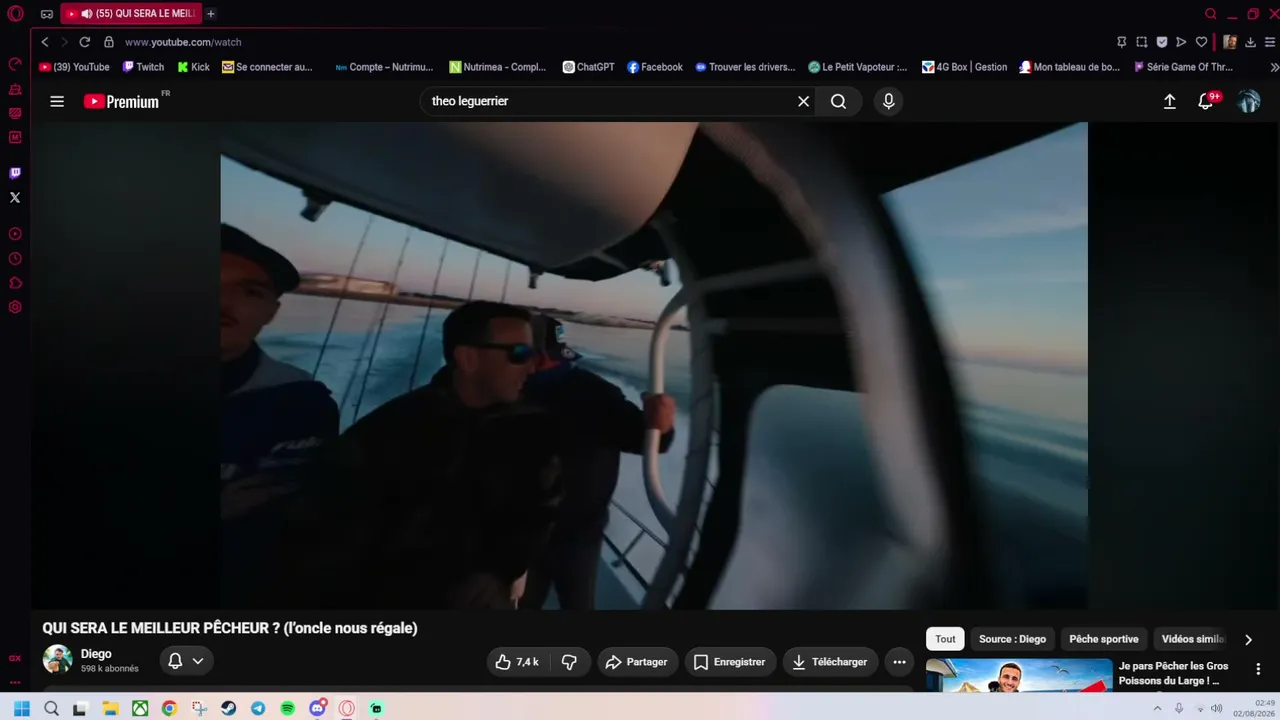Select the Source : Diego chip

tap(1012, 639)
